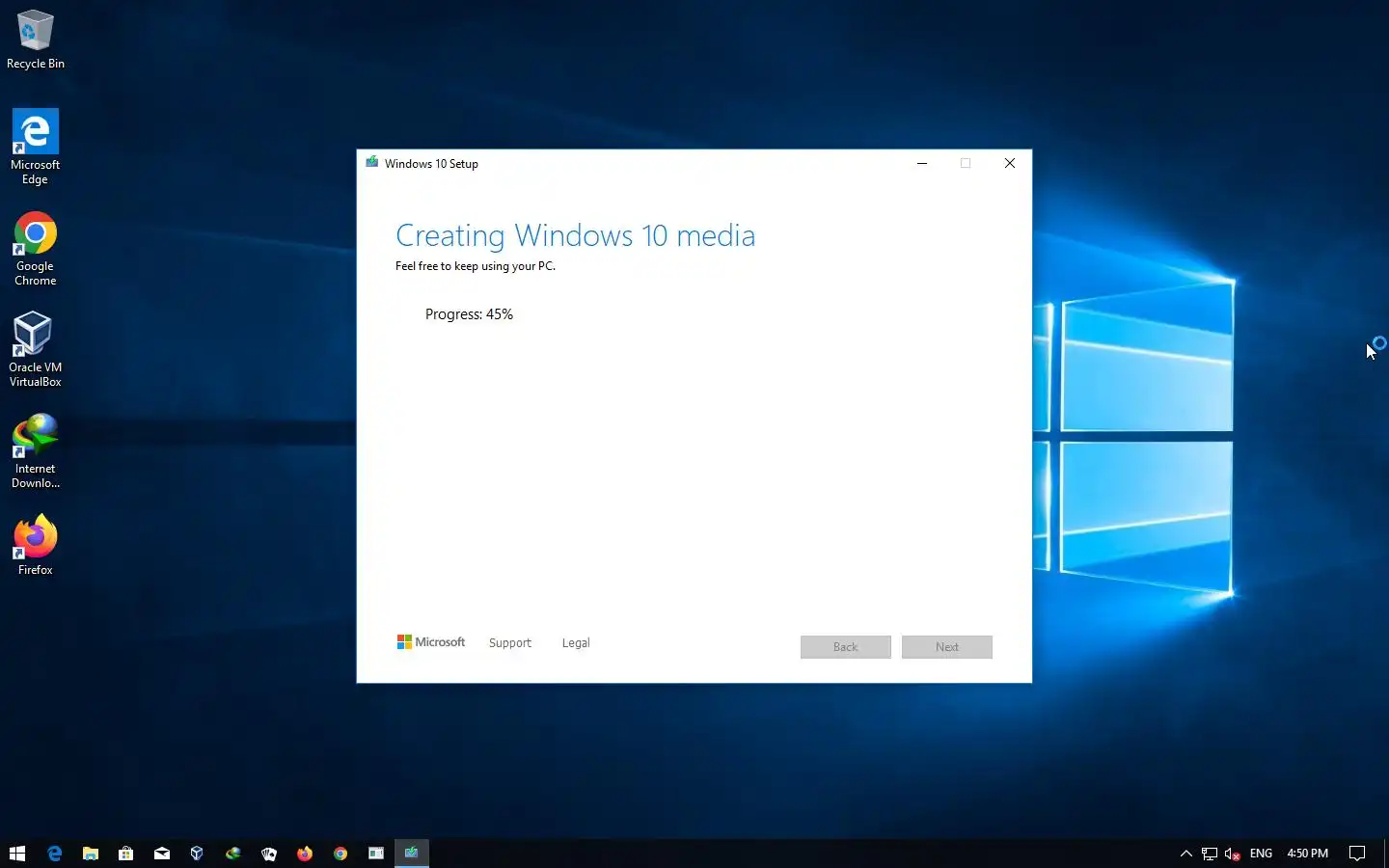Open the window-shaped icon left of Windows 10 Setup
Image resolution: width=1389 pixels, height=868 pixels.
376,854
